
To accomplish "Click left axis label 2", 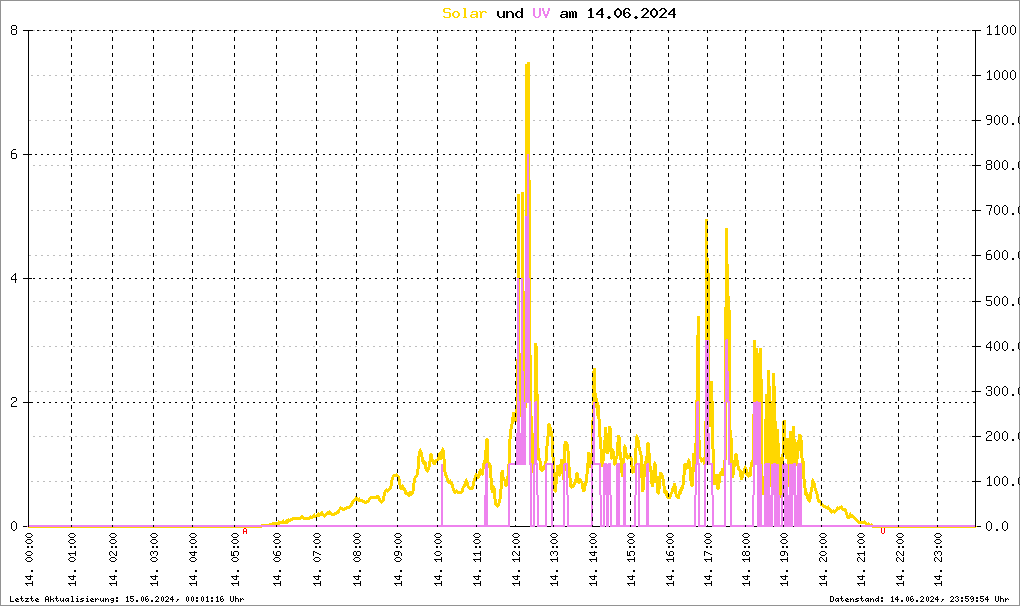I will tap(14, 402).
